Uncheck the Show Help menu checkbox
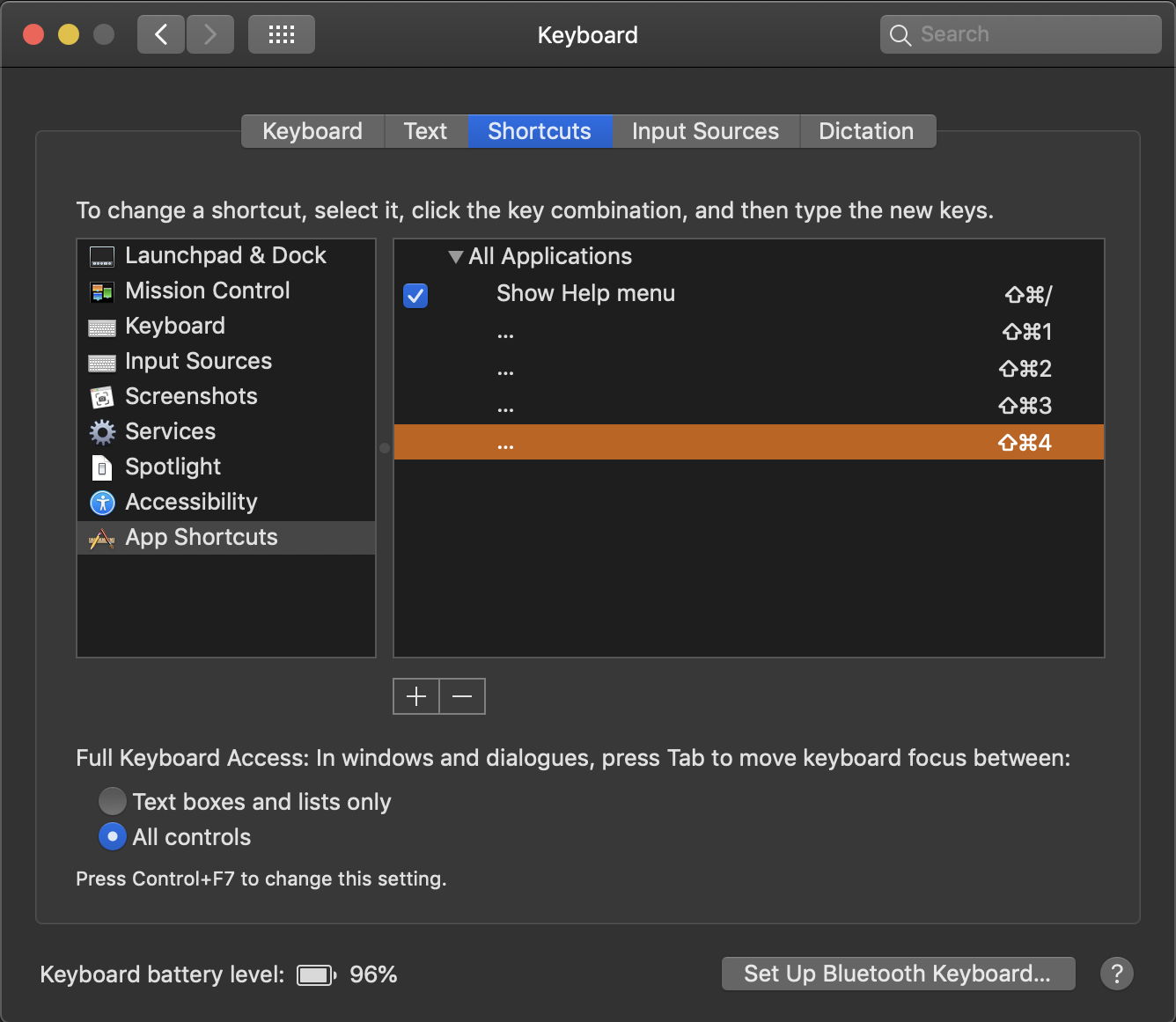 point(415,295)
